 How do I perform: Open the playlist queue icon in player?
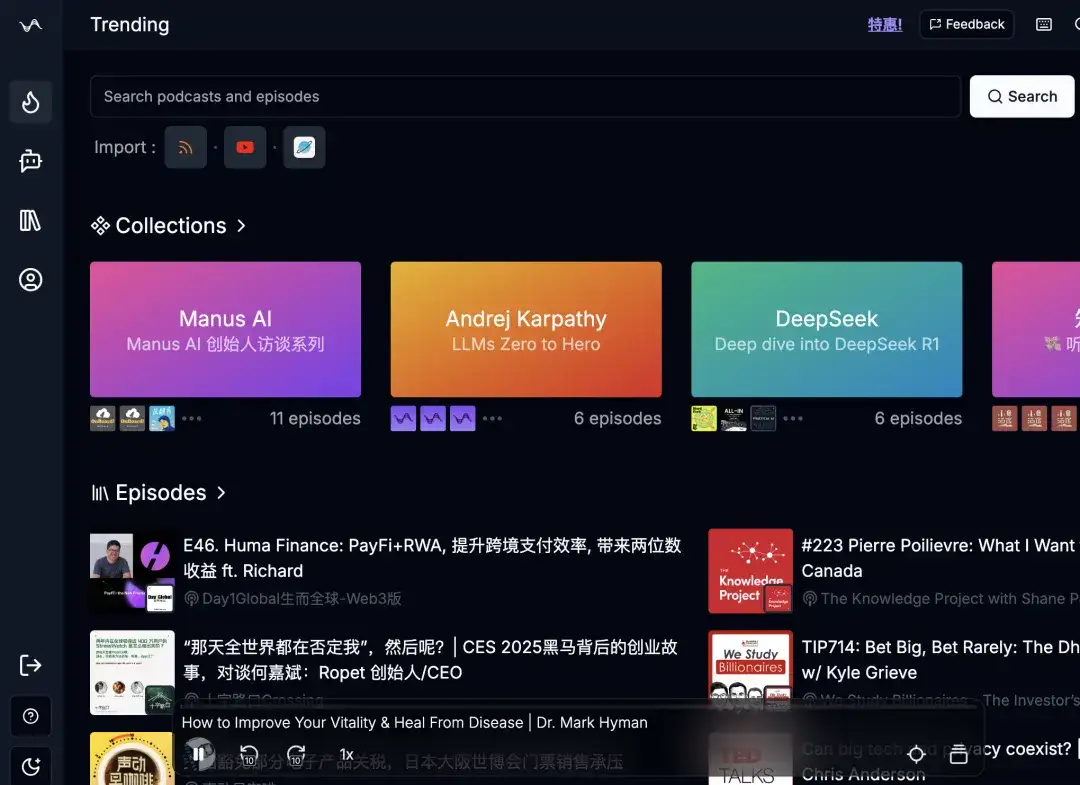pyautogui.click(x=959, y=755)
